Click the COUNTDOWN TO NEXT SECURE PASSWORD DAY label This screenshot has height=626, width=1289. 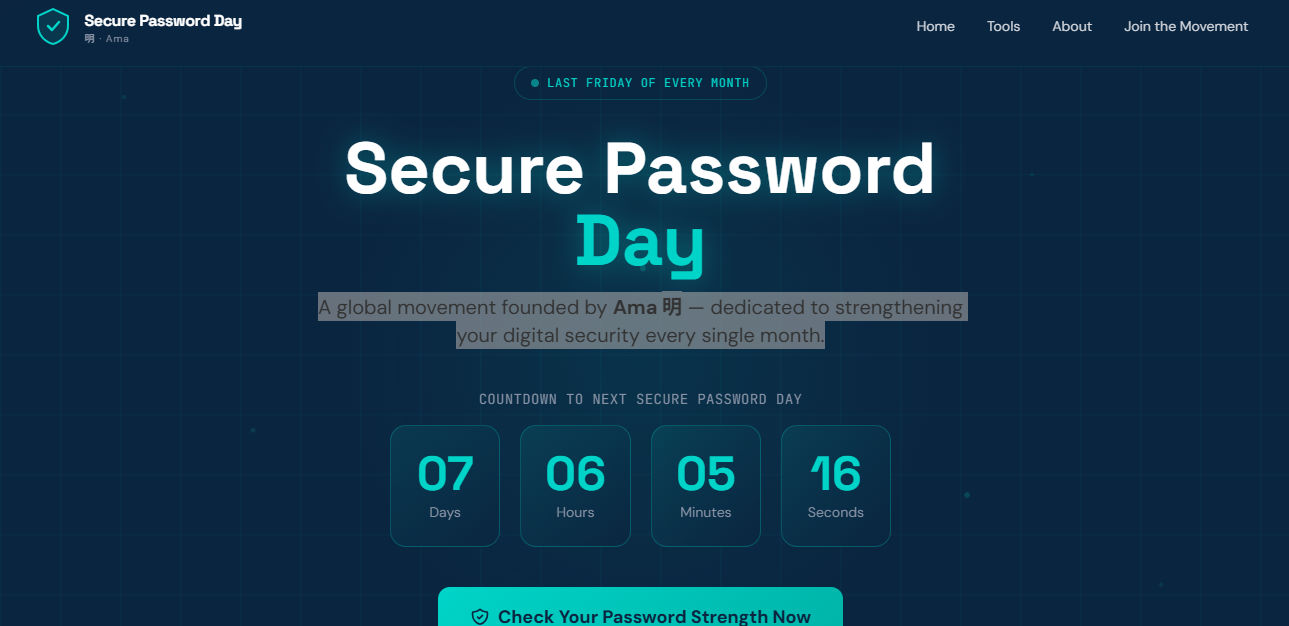pyautogui.click(x=640, y=398)
